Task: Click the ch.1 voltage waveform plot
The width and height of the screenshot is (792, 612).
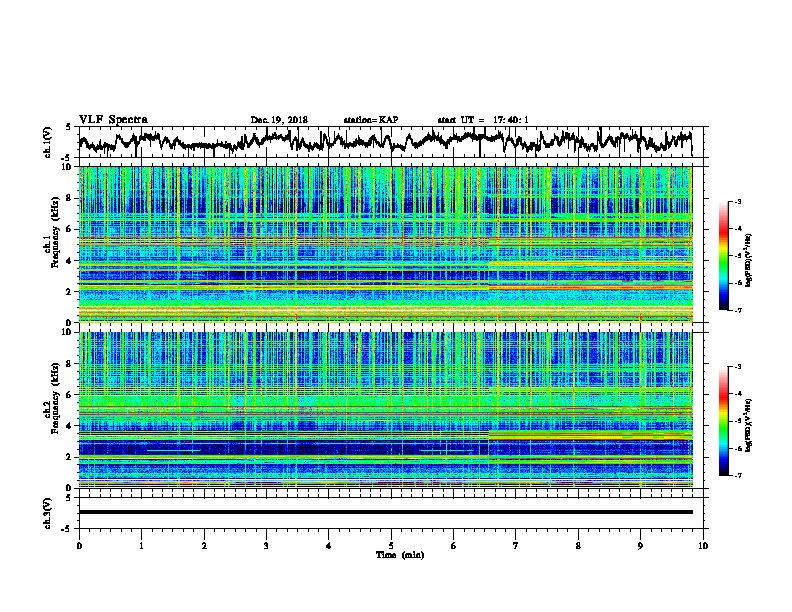Action: click(x=385, y=142)
